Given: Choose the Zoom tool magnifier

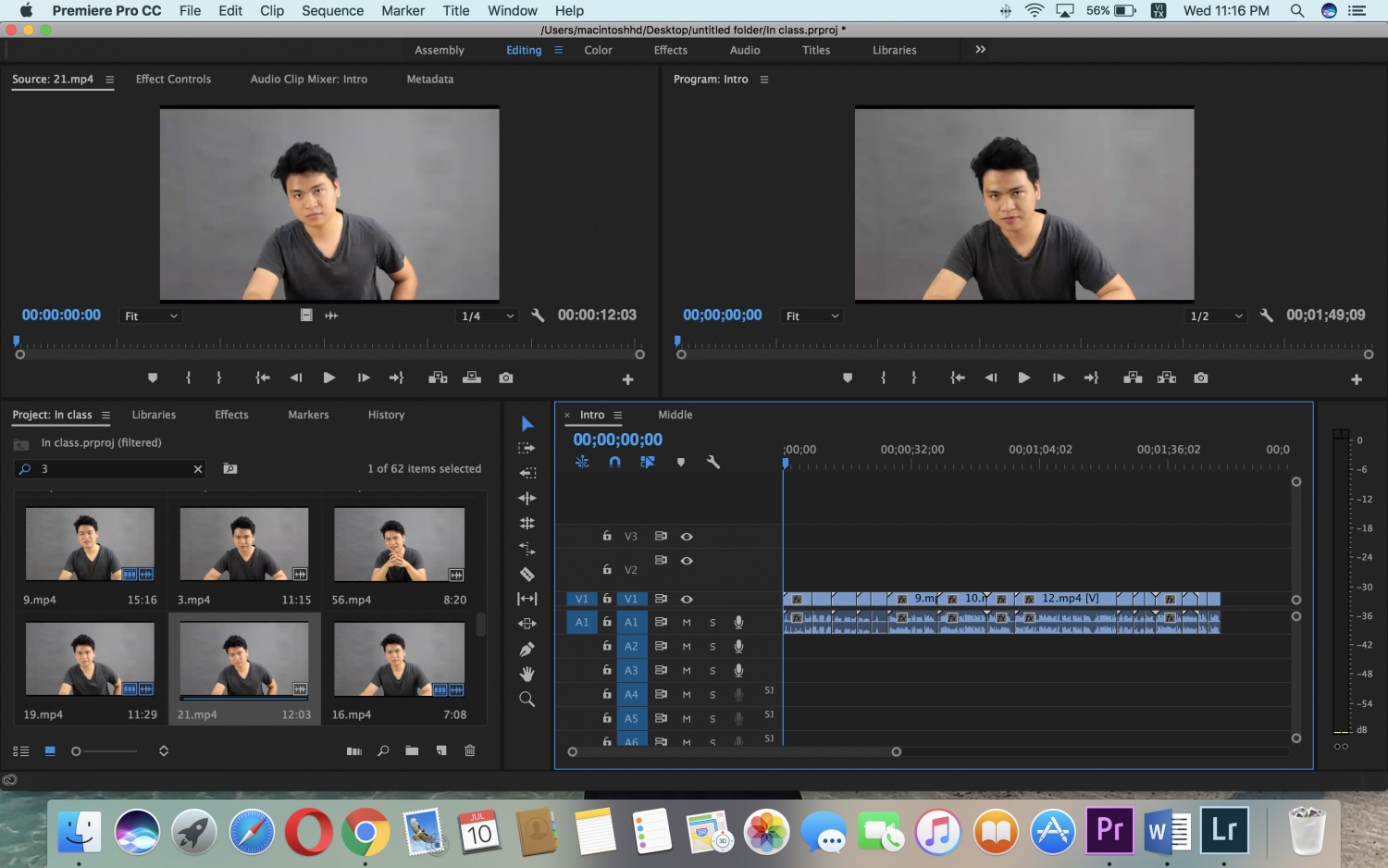Looking at the screenshot, I should point(527,699).
